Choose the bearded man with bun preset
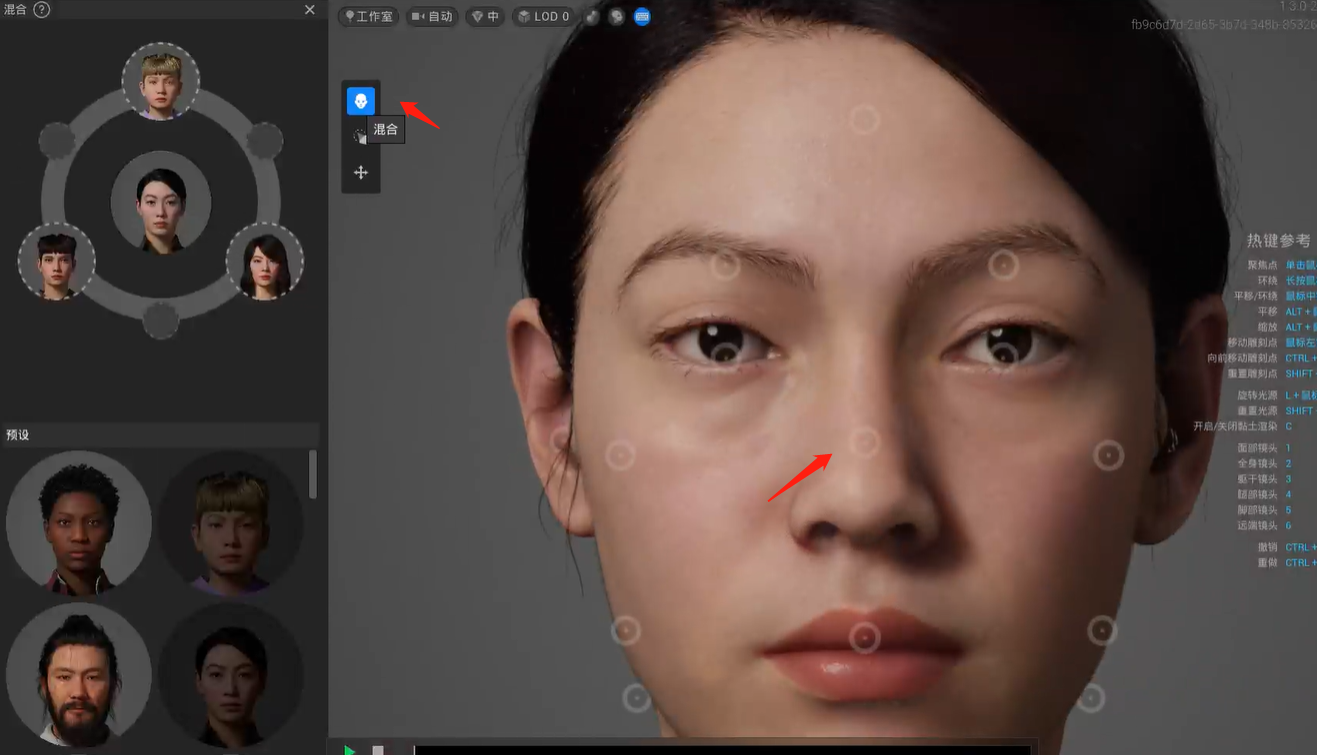 pyautogui.click(x=79, y=675)
